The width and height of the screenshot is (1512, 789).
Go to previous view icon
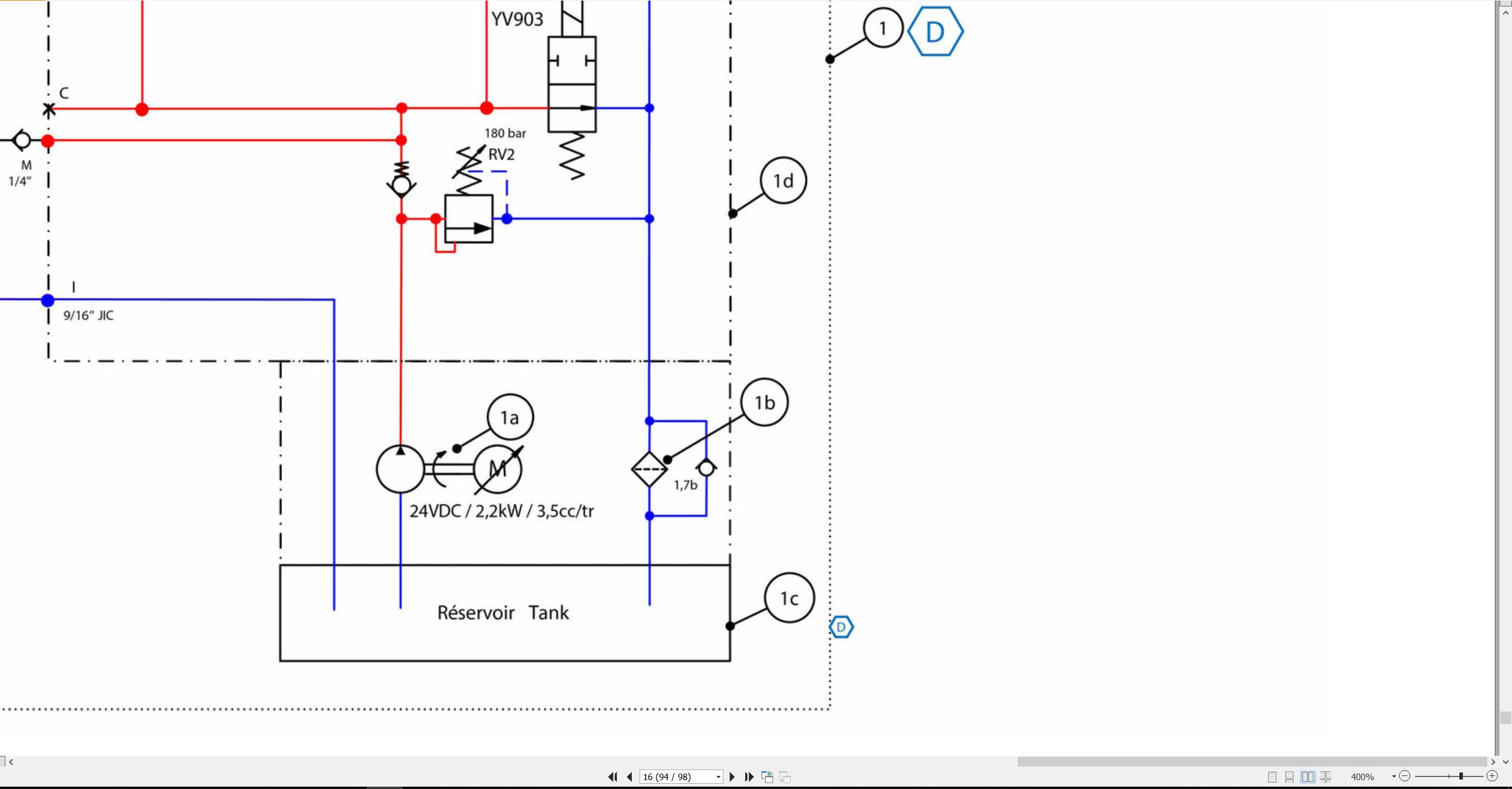point(767,777)
